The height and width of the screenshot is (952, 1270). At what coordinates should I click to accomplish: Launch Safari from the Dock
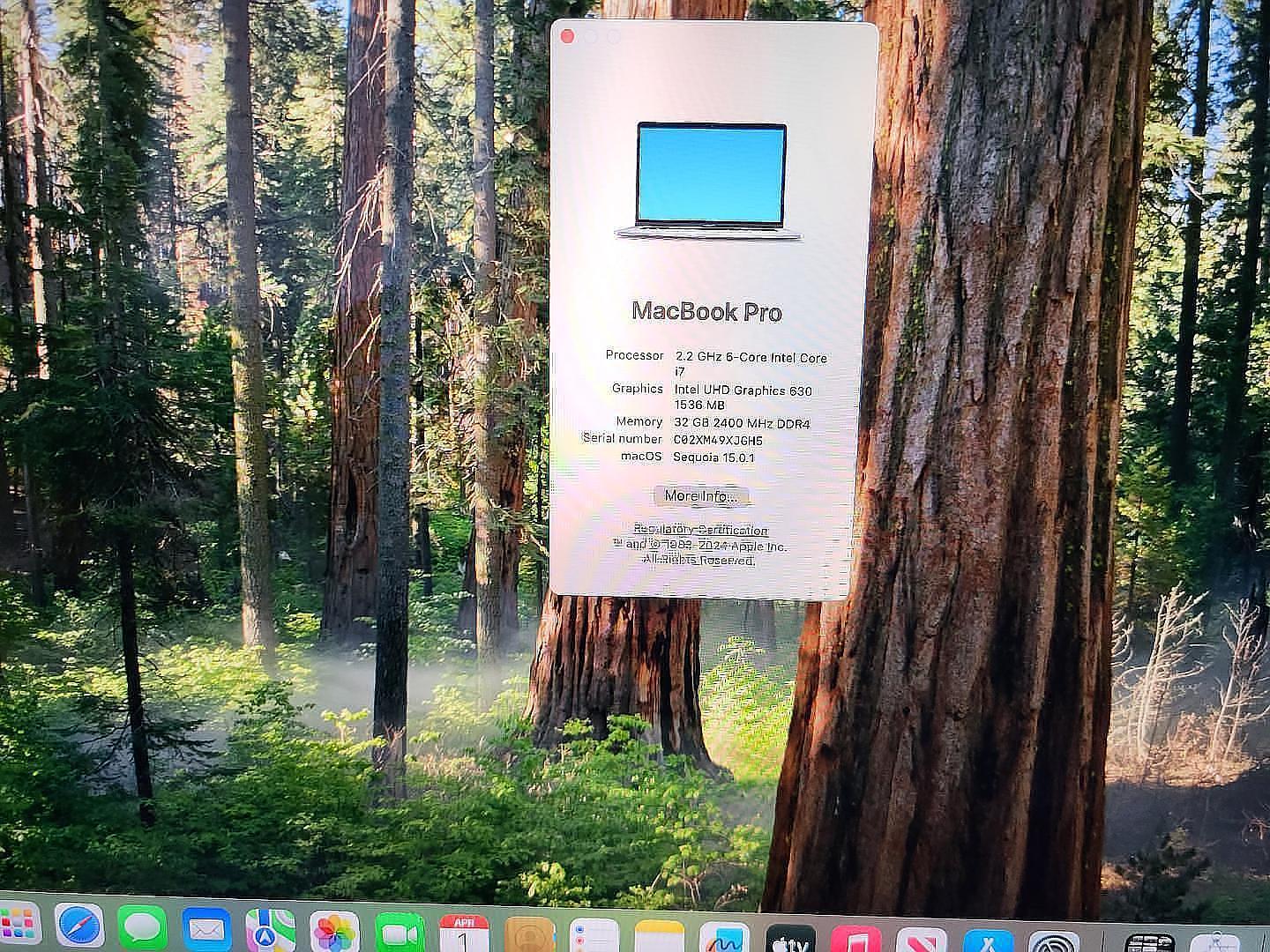pos(80,927)
